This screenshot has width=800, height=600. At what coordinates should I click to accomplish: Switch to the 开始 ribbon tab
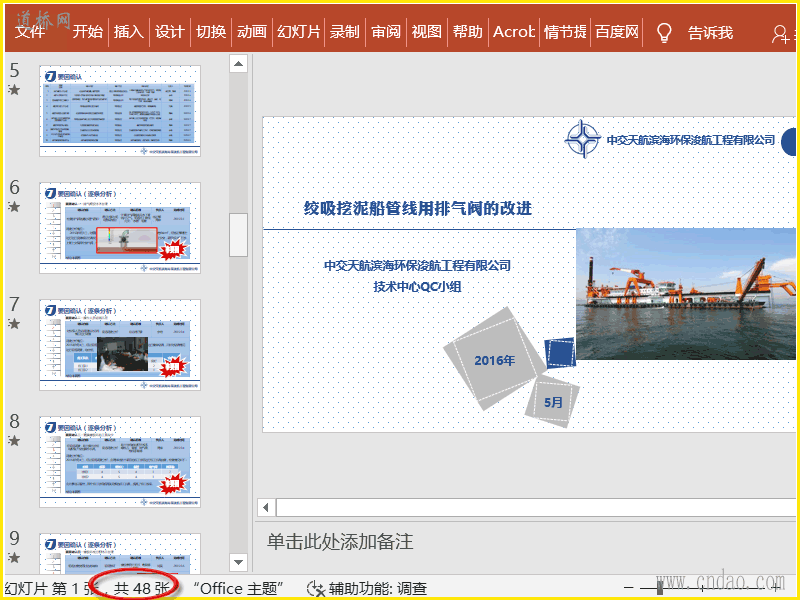pos(87,32)
